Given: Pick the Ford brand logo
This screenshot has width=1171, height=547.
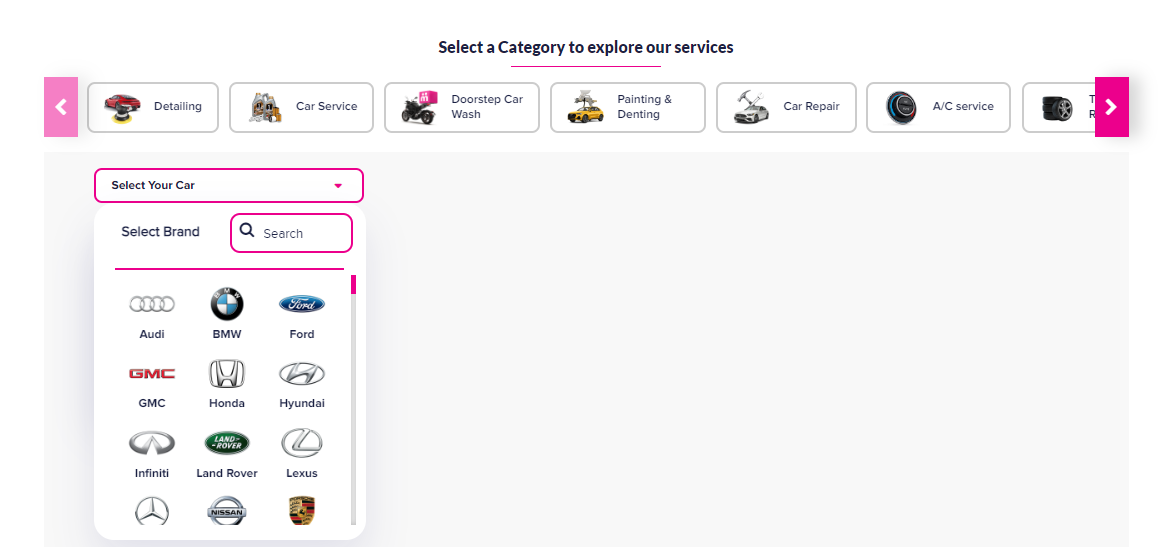Looking at the screenshot, I should coord(302,304).
